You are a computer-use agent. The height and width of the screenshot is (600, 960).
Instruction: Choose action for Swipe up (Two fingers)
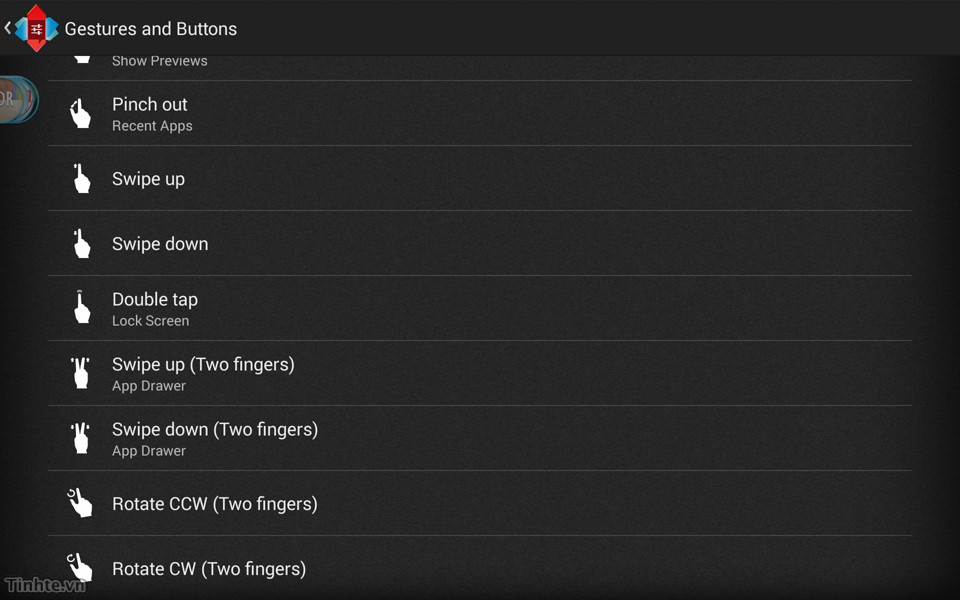point(480,373)
